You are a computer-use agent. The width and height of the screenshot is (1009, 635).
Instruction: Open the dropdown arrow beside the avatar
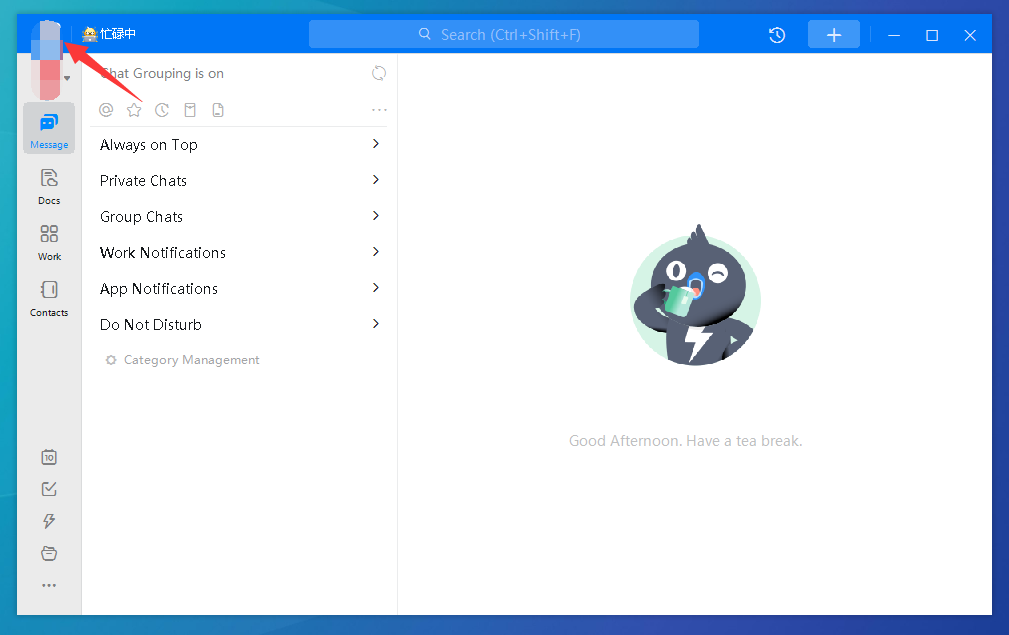pyautogui.click(x=67, y=78)
